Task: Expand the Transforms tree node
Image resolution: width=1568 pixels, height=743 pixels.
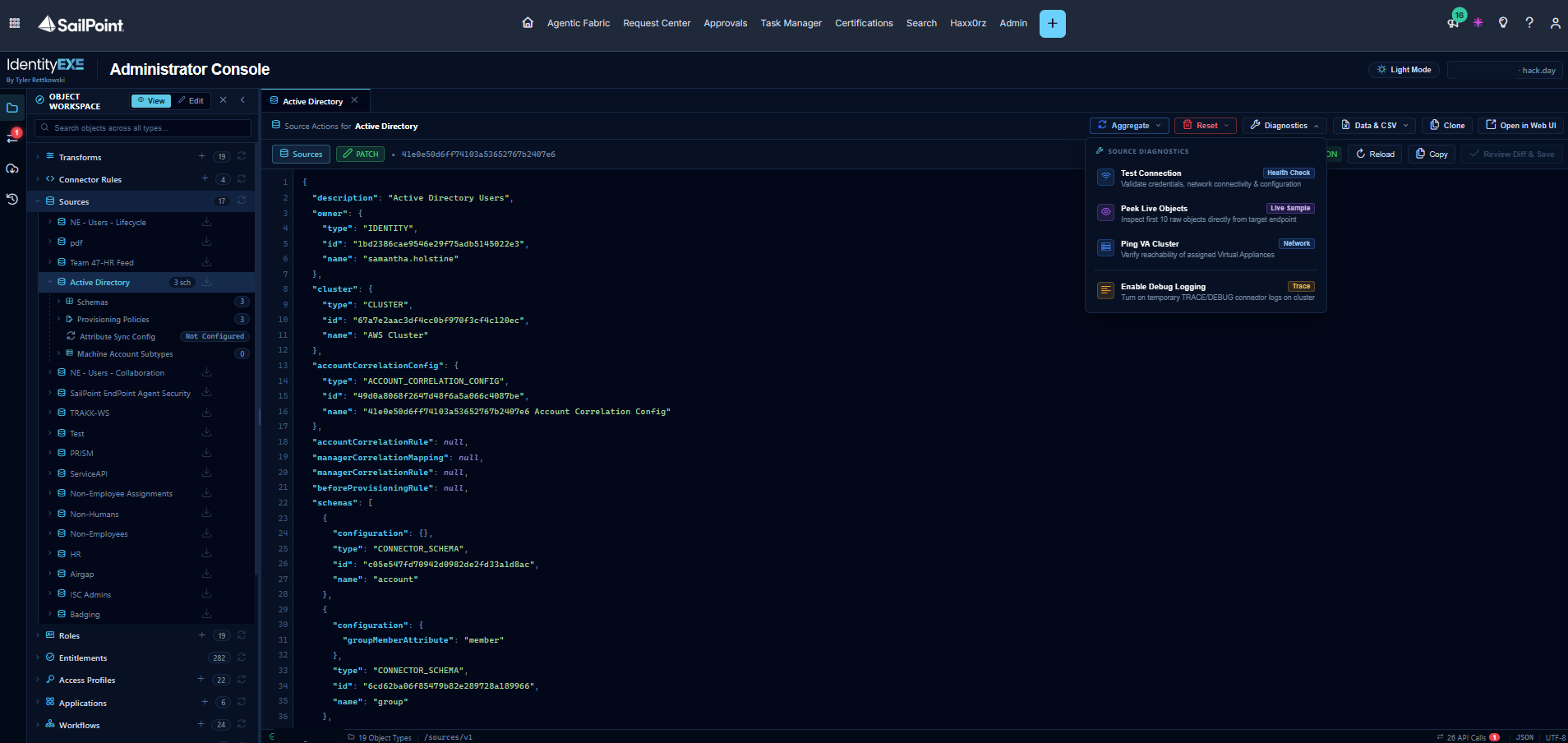Action: click(38, 156)
